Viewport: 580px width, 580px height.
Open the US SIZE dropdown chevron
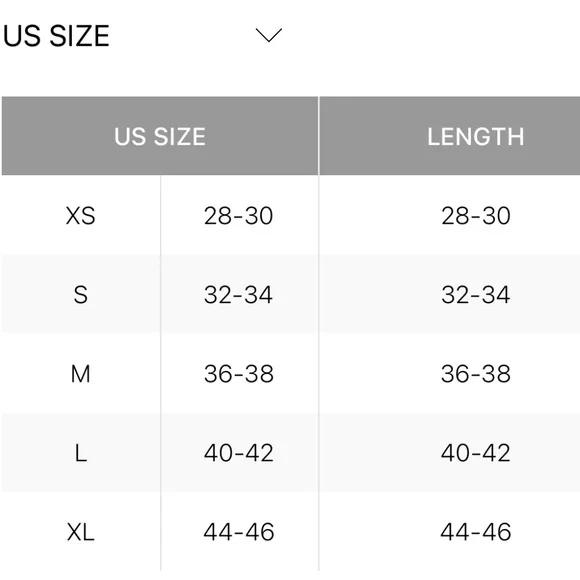269,35
